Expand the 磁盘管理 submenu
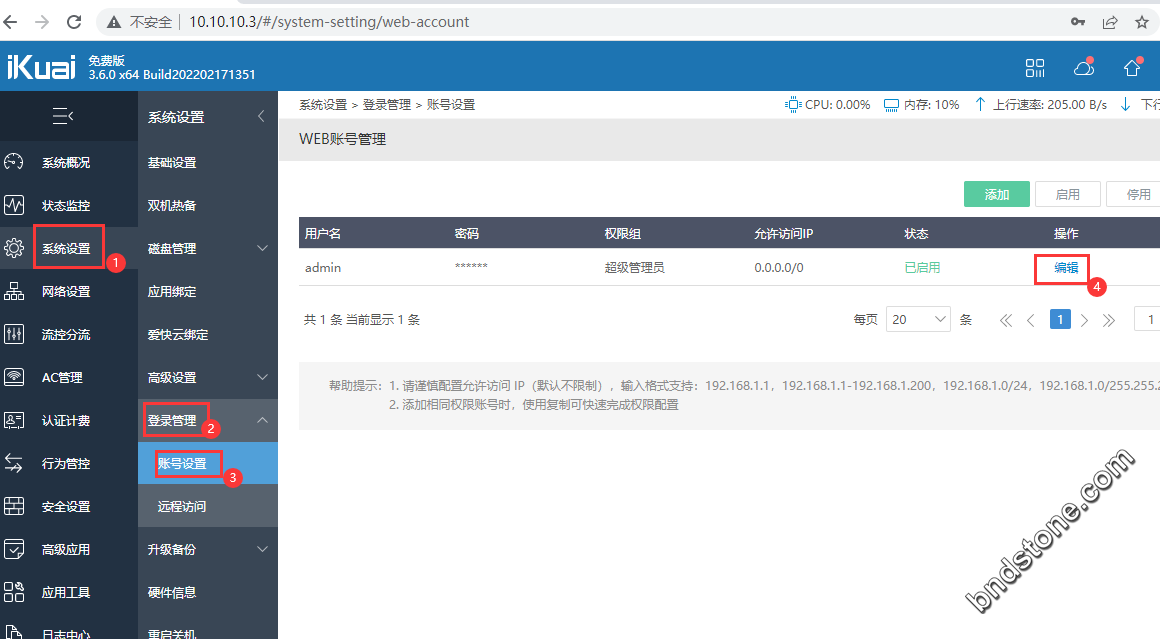The width and height of the screenshot is (1160, 639). (x=262, y=248)
